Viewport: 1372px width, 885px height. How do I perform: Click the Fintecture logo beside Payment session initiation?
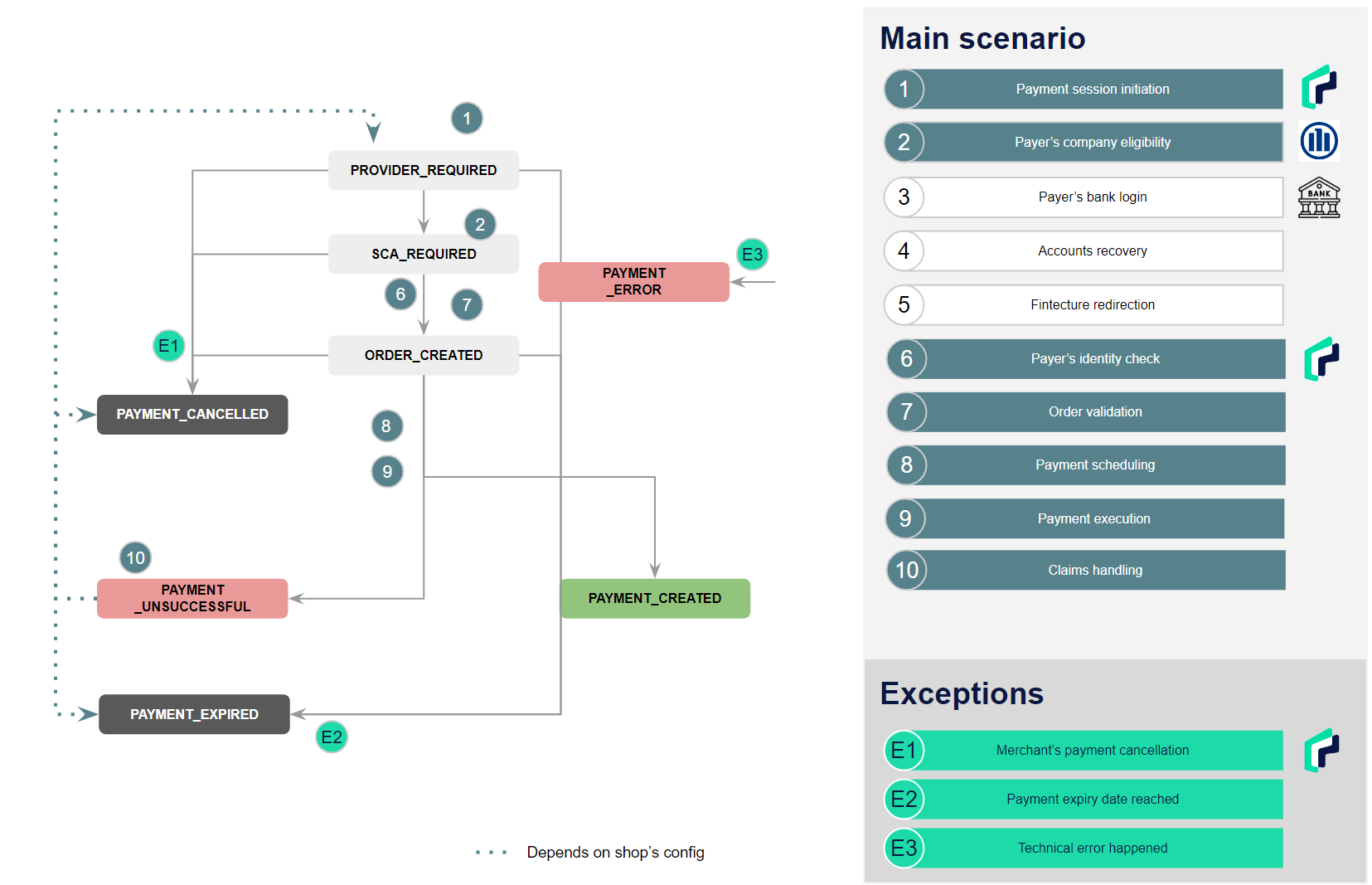click(x=1319, y=87)
